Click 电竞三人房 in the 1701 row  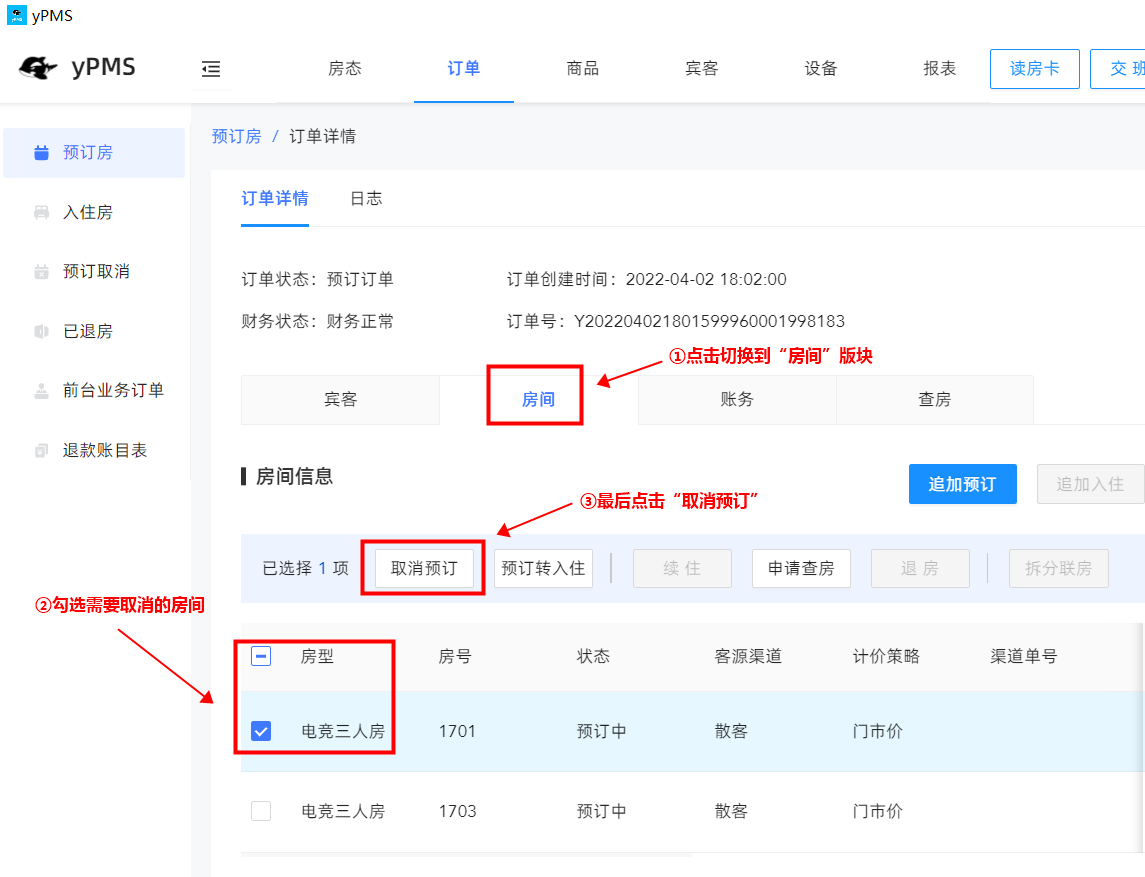pyautogui.click(x=343, y=731)
